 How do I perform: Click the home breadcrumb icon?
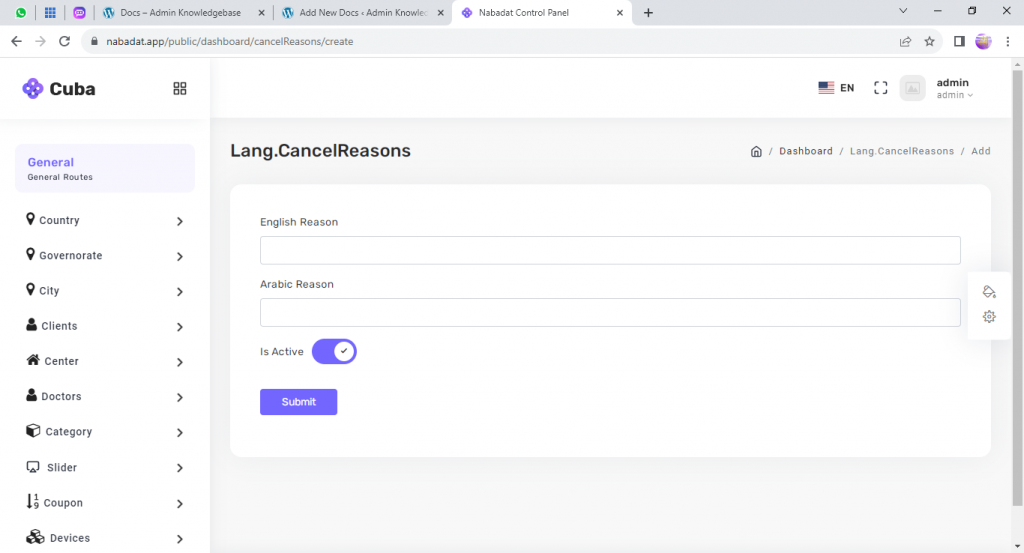pyautogui.click(x=756, y=151)
